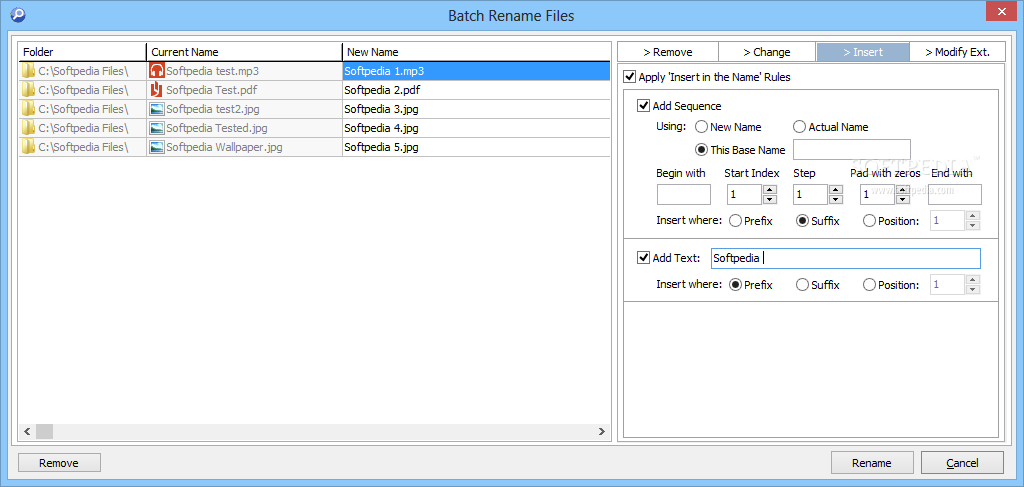The image size is (1024, 487).
Task: Increase the Start Index value
Action: (x=770, y=189)
